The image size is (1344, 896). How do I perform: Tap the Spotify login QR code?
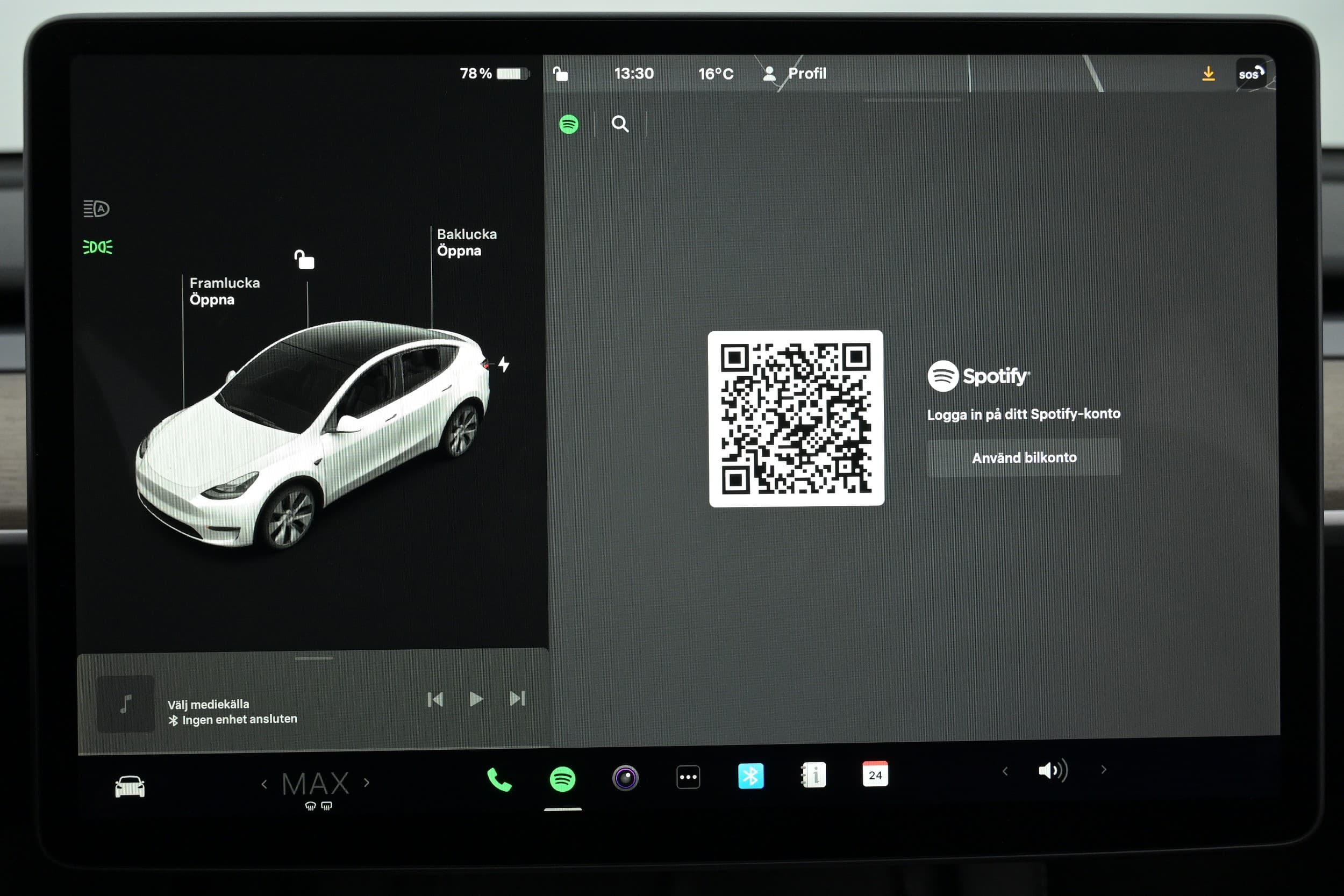click(x=796, y=418)
